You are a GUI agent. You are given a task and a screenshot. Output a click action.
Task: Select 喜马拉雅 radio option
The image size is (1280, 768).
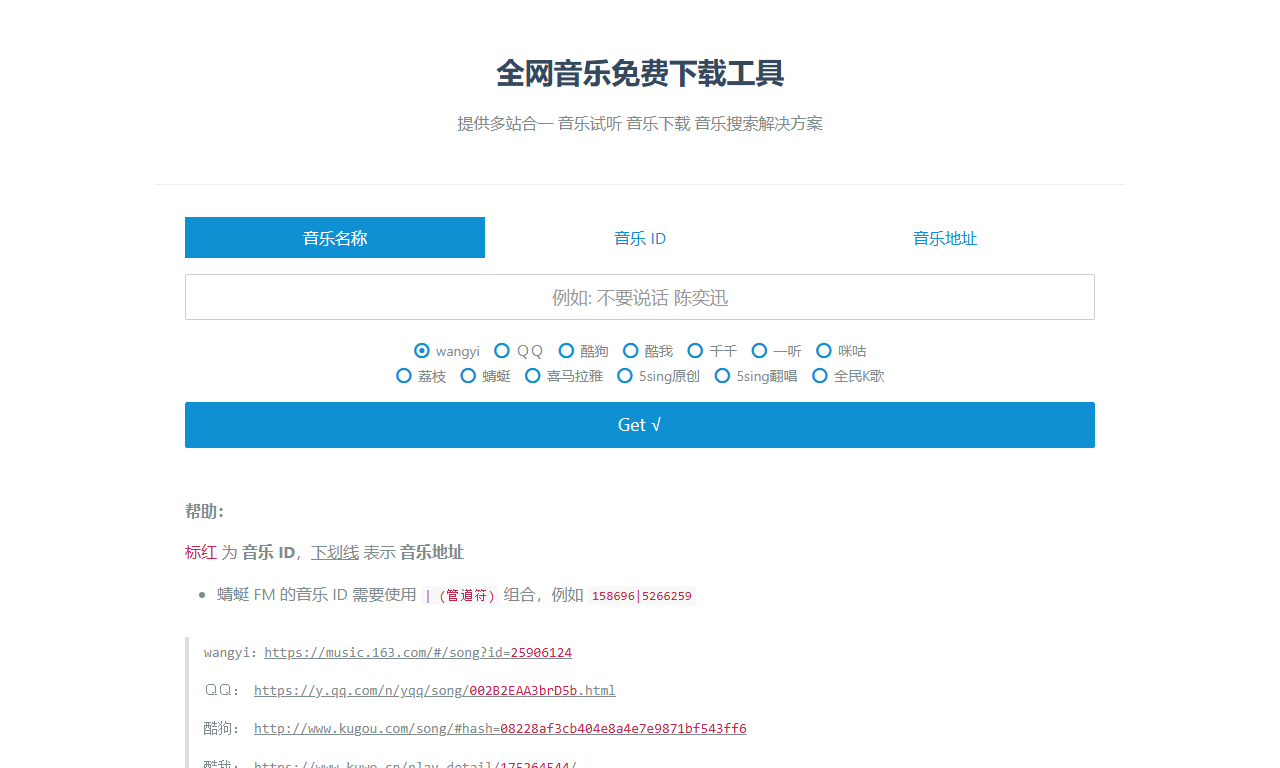pos(564,376)
